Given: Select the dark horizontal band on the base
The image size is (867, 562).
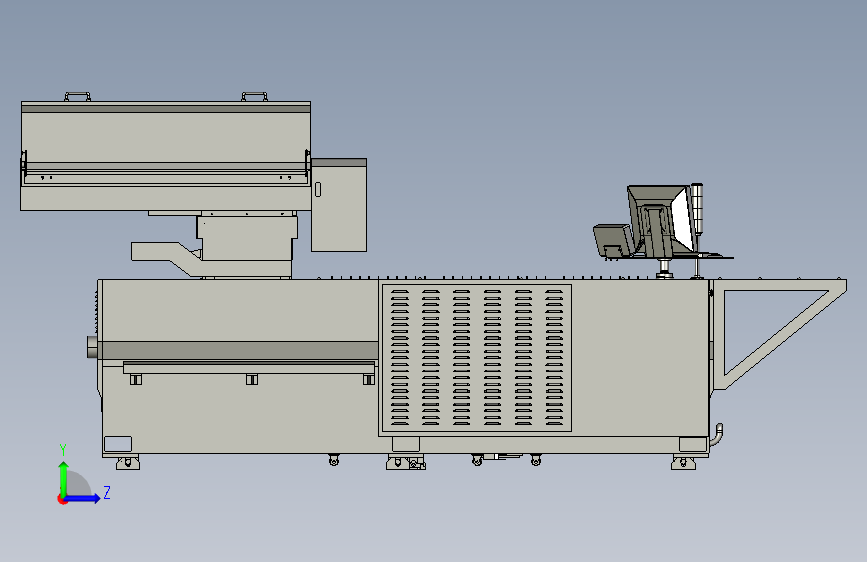Looking at the screenshot, I should pyautogui.click(x=238, y=350).
